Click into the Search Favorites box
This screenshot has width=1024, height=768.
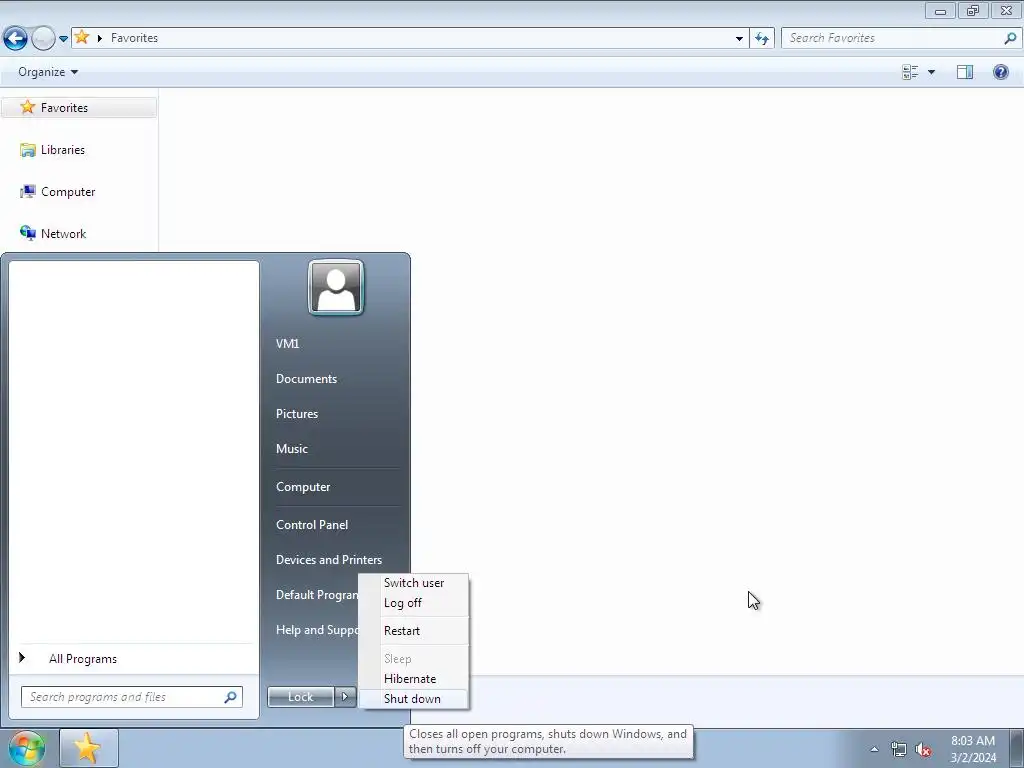coord(901,38)
